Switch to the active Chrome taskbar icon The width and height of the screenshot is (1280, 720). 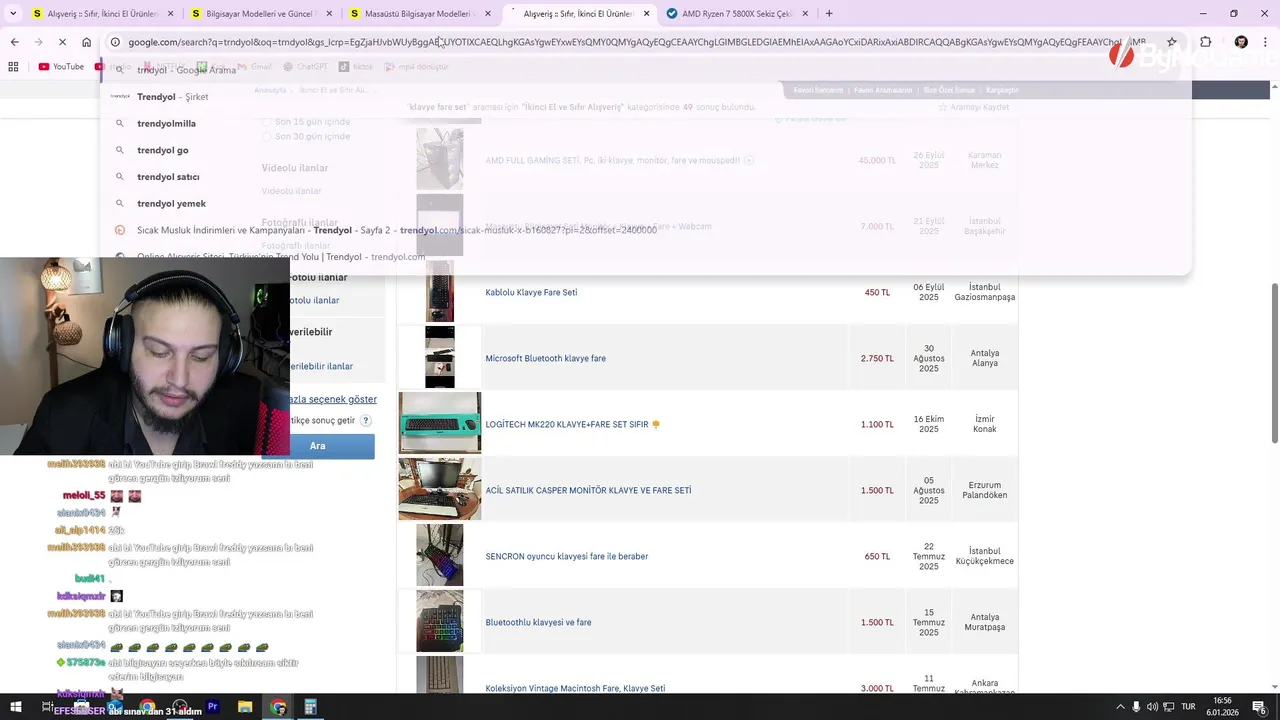coord(278,707)
